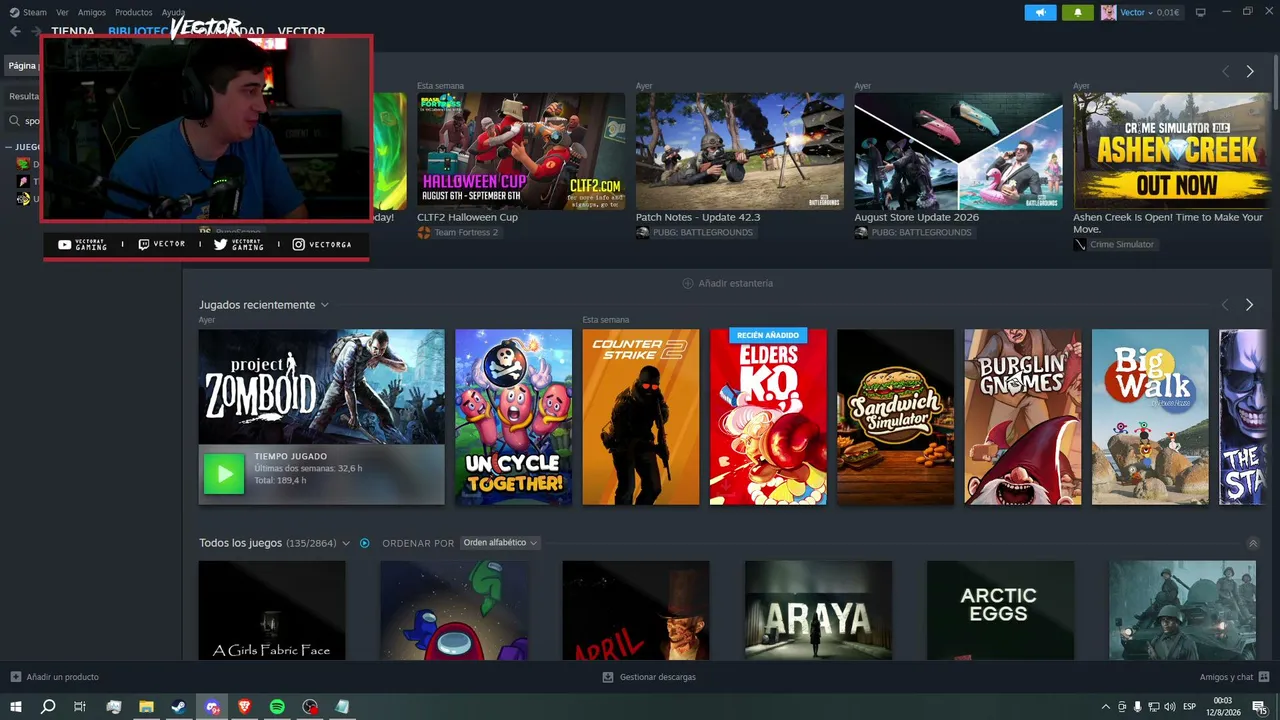Image resolution: width=1280 pixels, height=720 pixels.
Task: Switch to Big Picture mode monitor icon
Action: point(1201,12)
